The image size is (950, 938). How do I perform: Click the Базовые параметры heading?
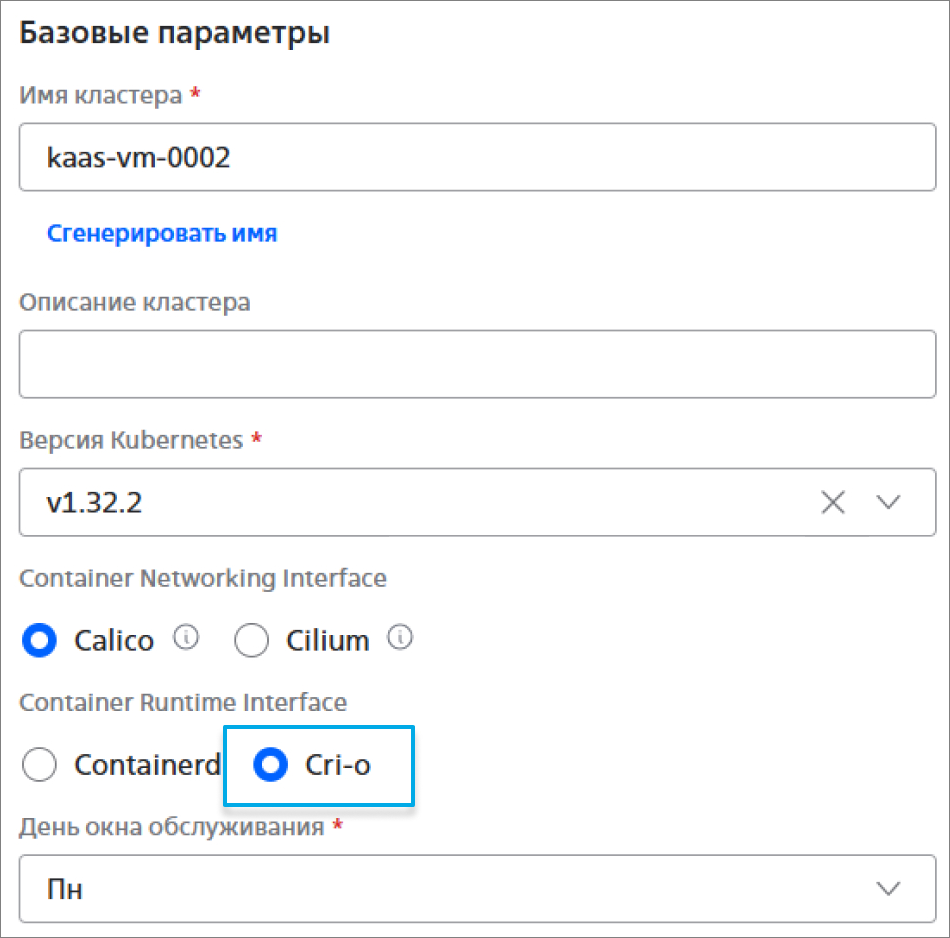click(x=175, y=33)
